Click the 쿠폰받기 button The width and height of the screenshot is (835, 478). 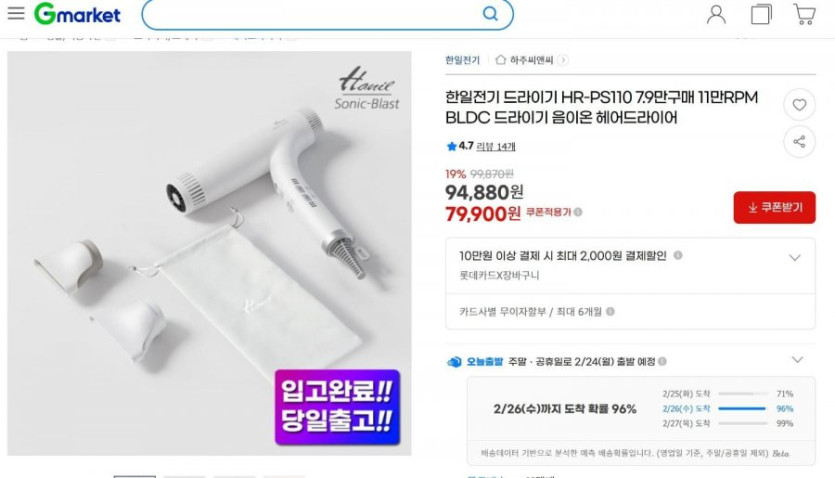(x=774, y=207)
